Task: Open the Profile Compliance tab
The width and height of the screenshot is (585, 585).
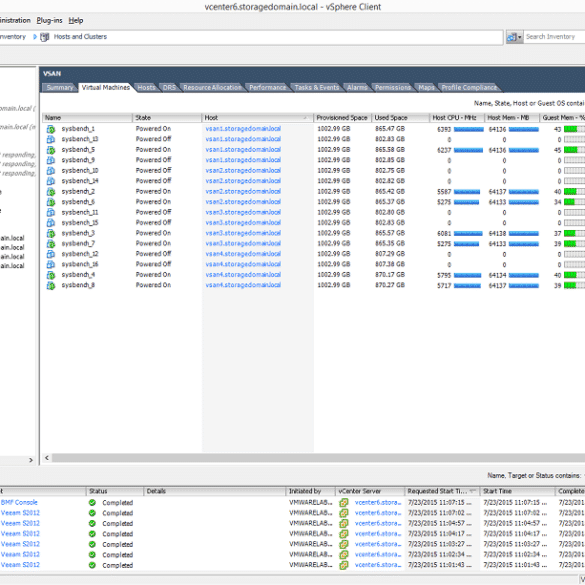Action: point(469,88)
